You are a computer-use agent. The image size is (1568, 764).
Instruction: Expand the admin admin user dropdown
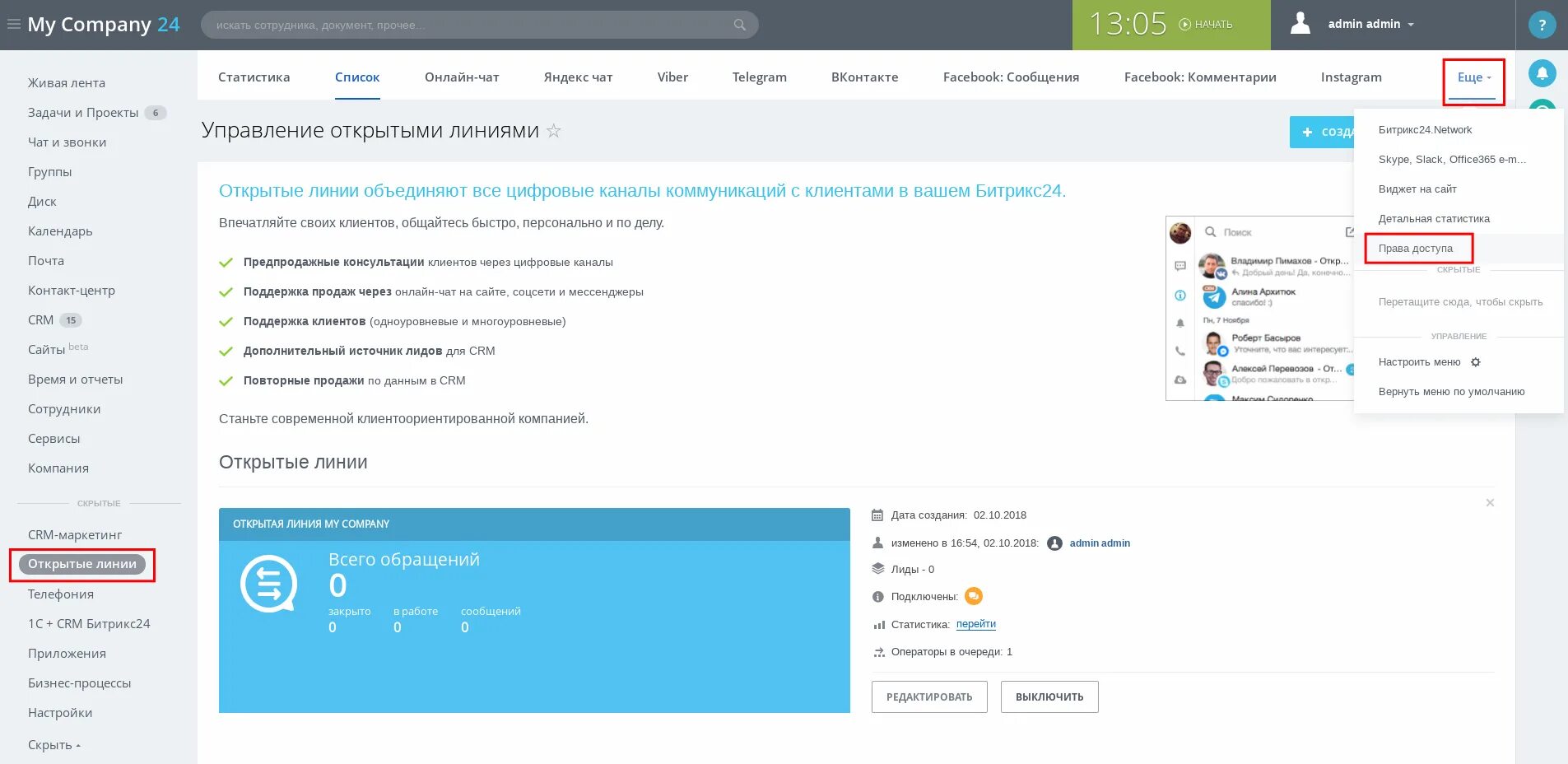click(x=1370, y=25)
